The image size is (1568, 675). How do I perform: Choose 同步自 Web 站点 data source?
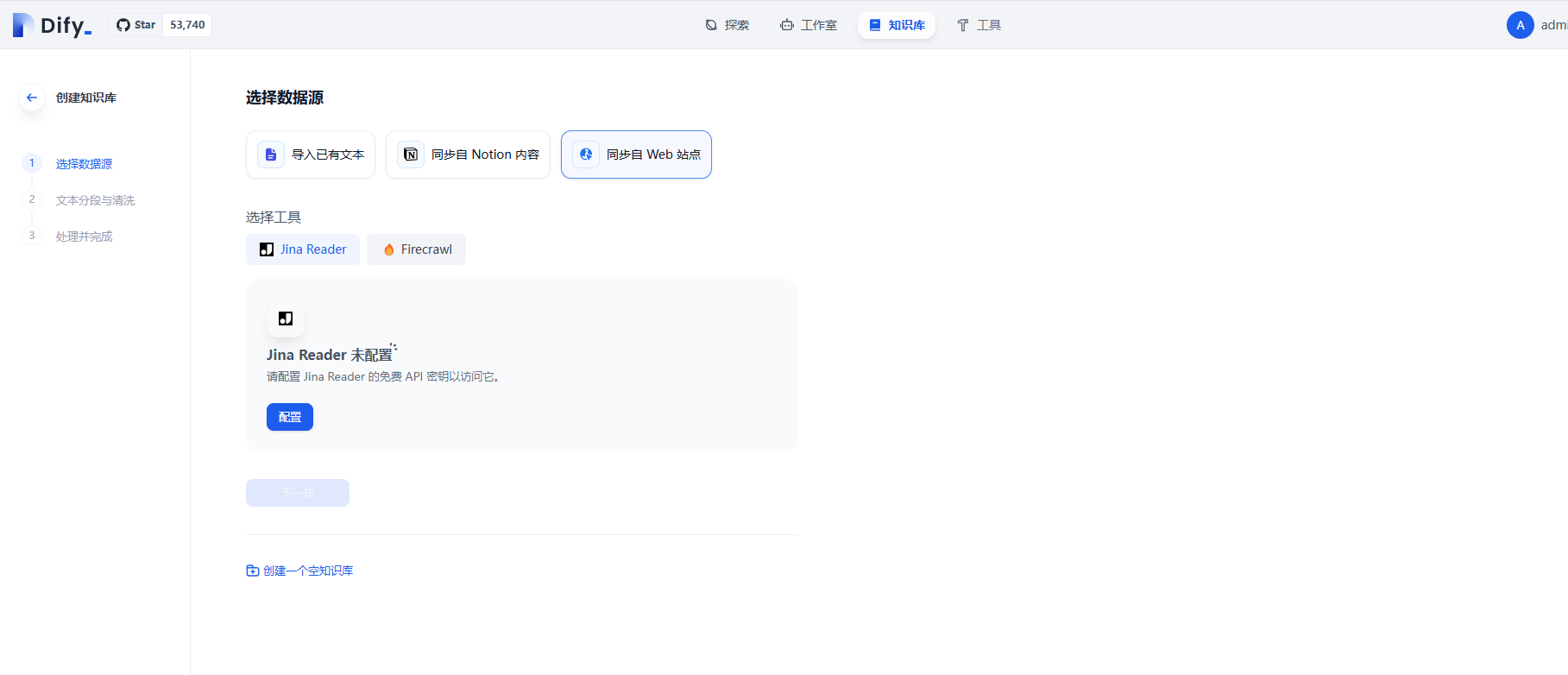click(x=636, y=155)
